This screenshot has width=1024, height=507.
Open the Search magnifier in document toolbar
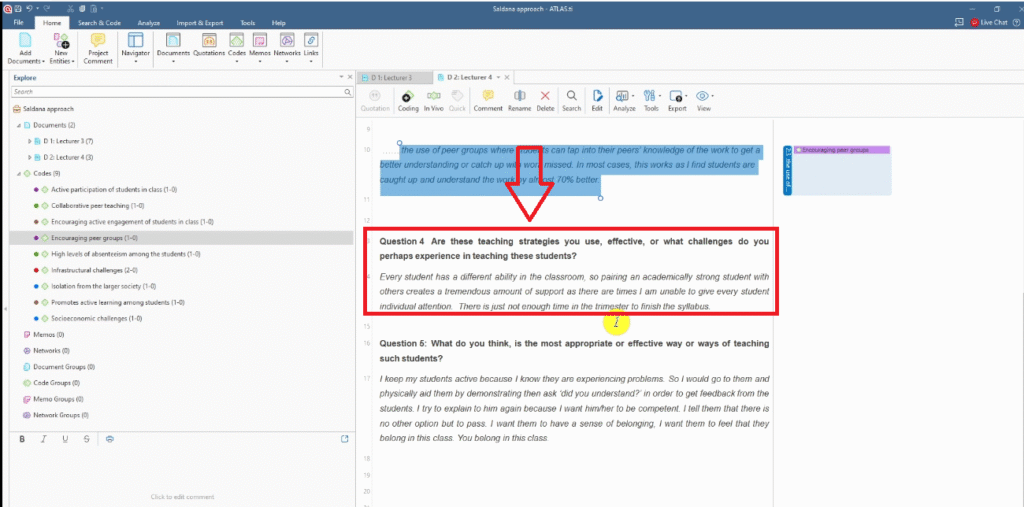pos(571,99)
